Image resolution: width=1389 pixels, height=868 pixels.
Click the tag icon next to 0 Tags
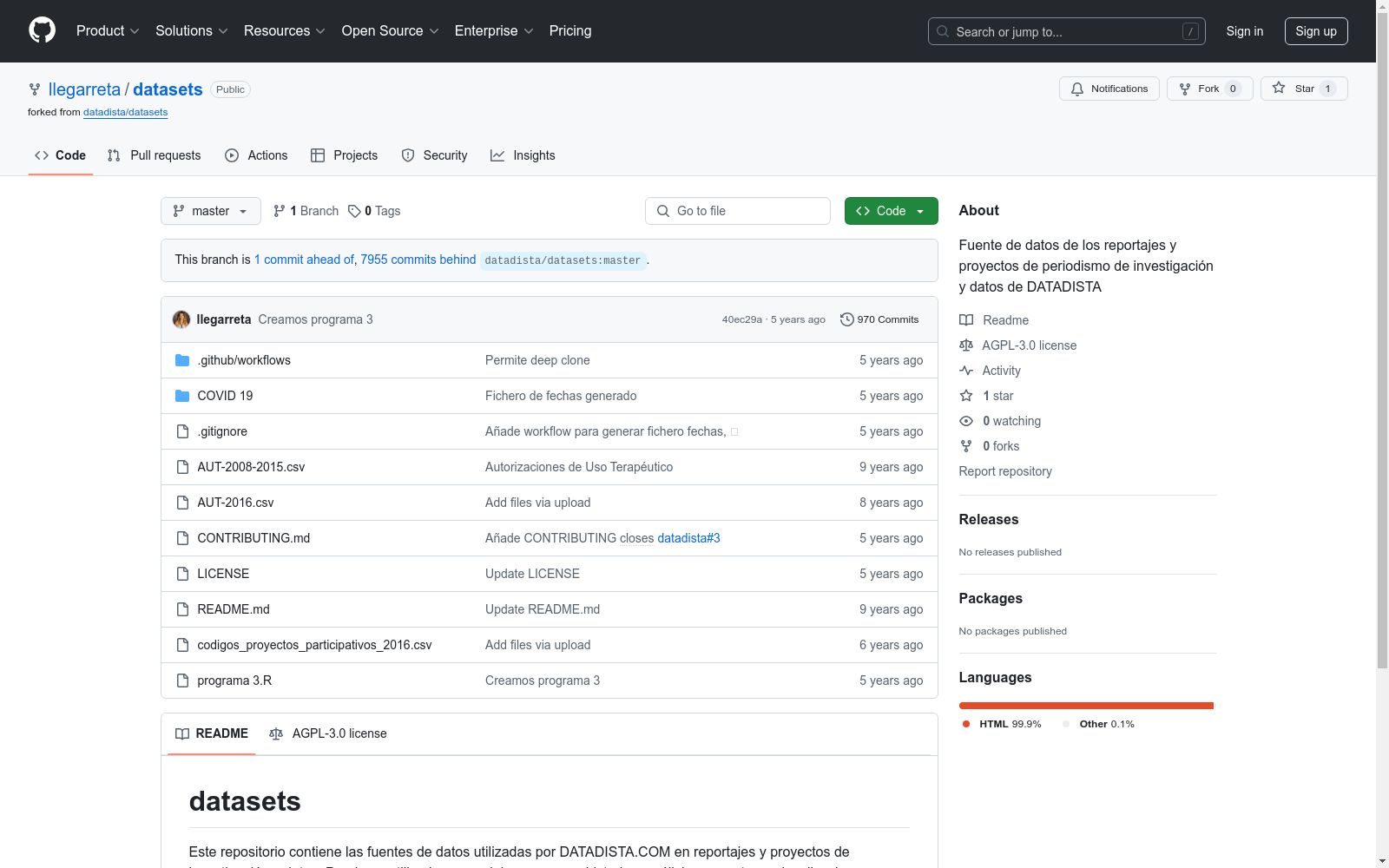(x=354, y=211)
